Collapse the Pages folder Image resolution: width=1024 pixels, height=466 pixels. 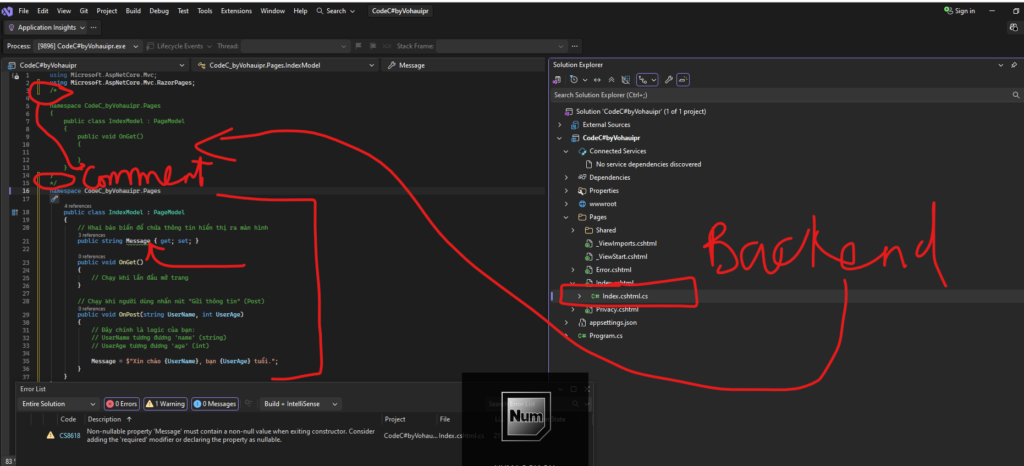click(x=566, y=216)
